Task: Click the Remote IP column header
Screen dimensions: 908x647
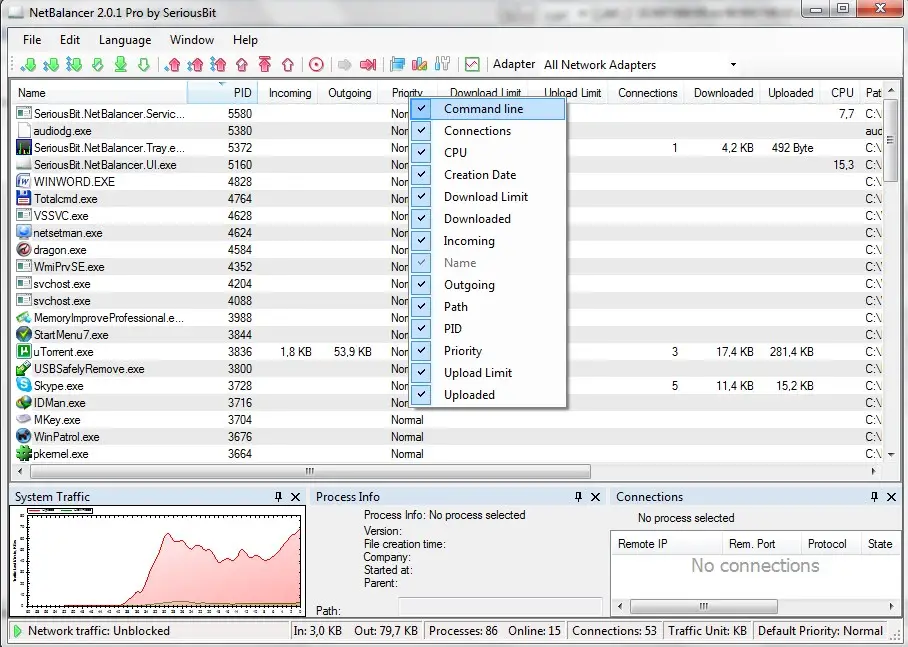Action: pos(666,544)
